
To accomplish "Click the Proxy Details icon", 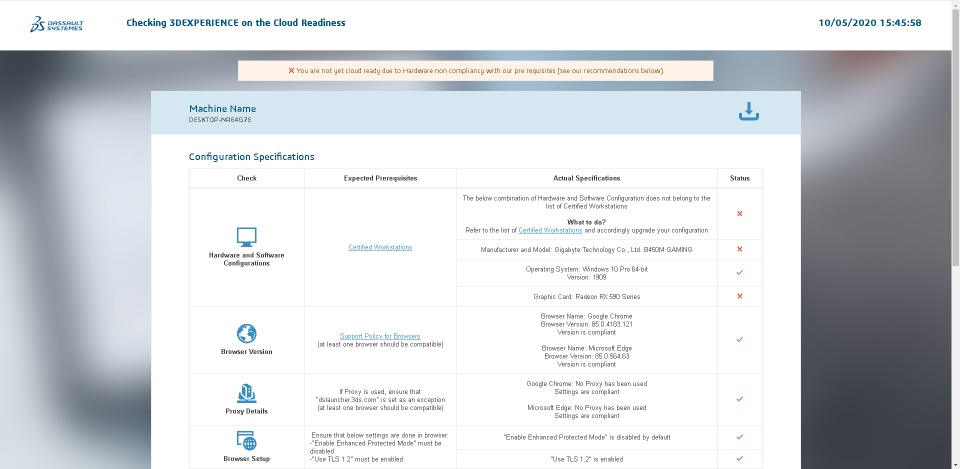I will [246, 393].
